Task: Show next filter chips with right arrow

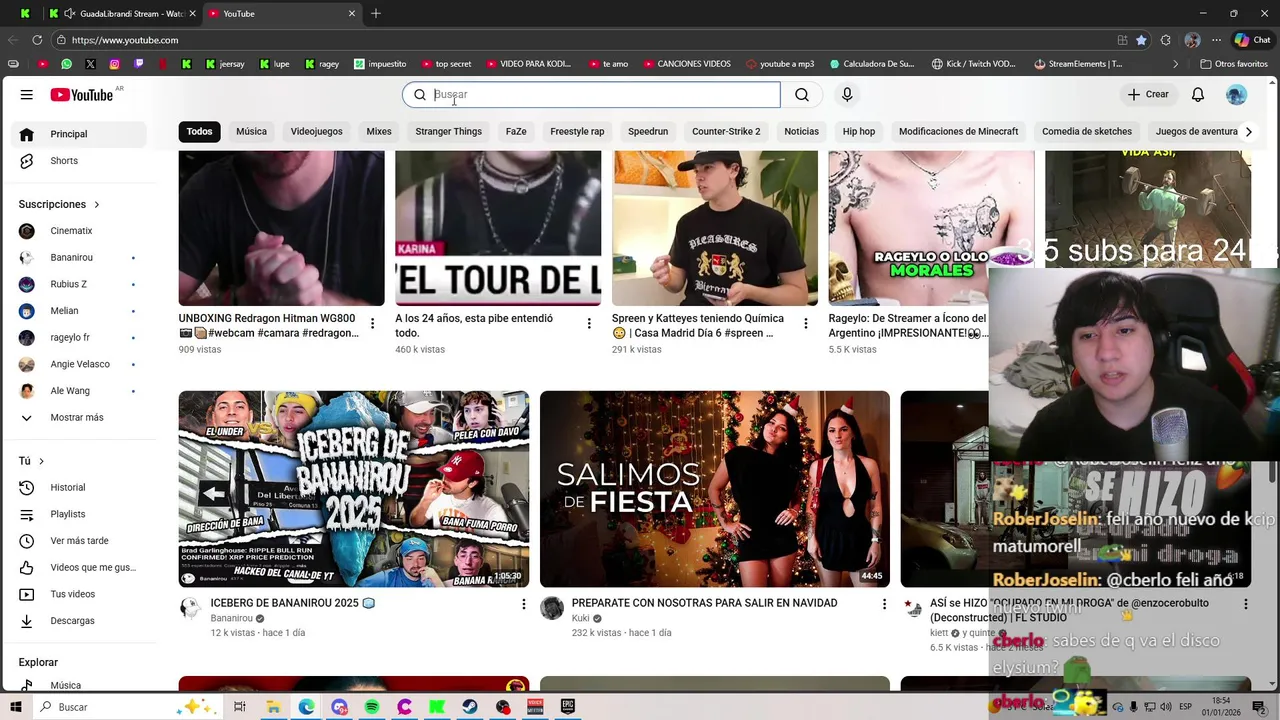Action: click(x=1248, y=131)
